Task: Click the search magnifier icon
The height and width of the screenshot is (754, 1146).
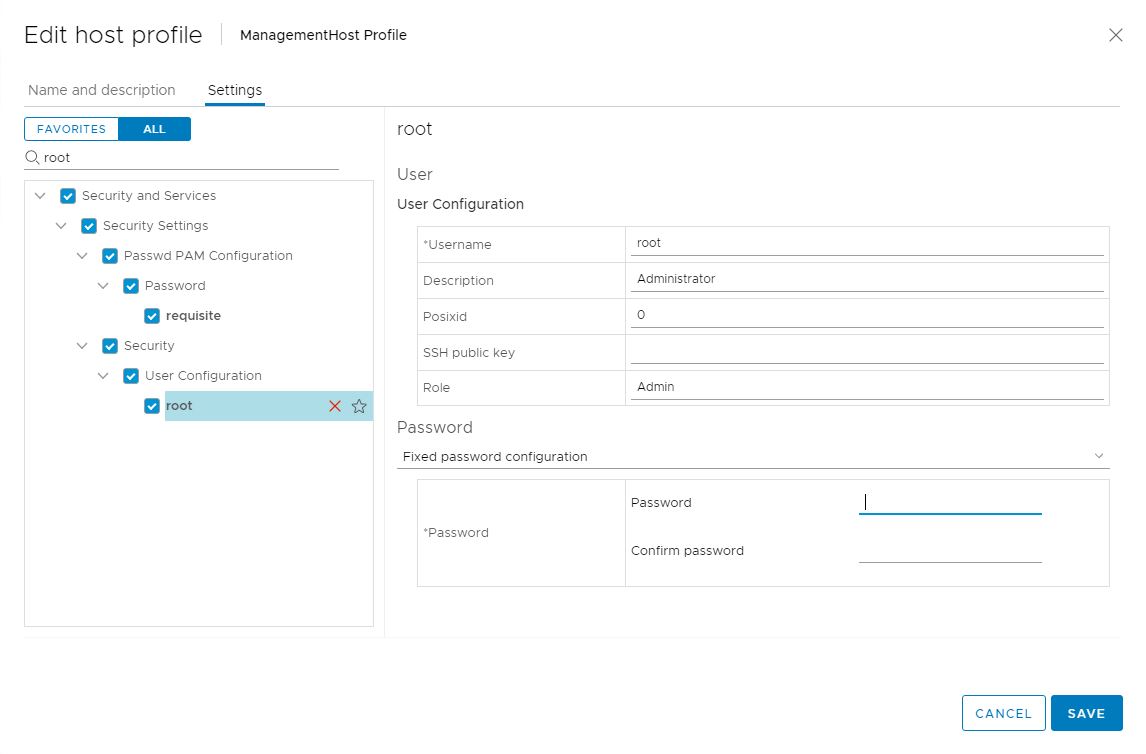Action: (31, 157)
